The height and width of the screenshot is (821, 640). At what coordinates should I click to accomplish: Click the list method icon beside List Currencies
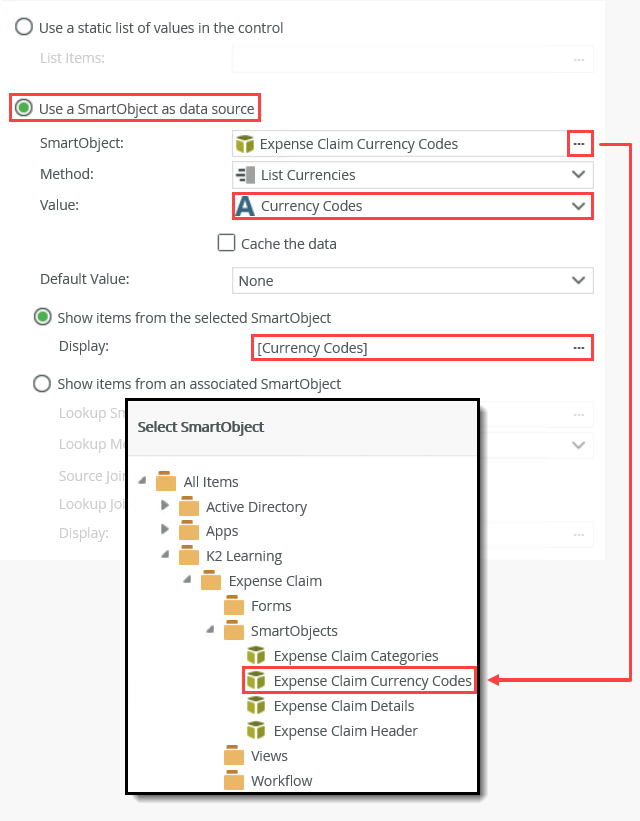pyautogui.click(x=245, y=175)
